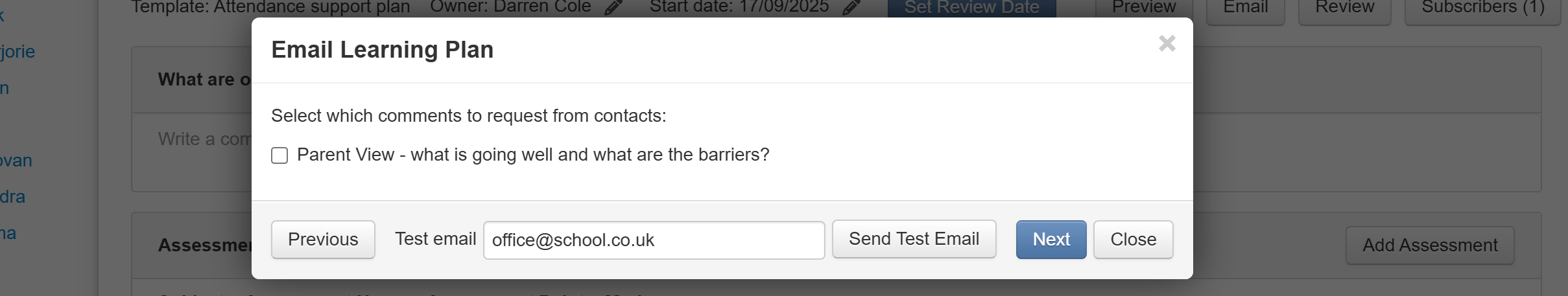Tick the Parent View comments checkbox

pos(279,155)
